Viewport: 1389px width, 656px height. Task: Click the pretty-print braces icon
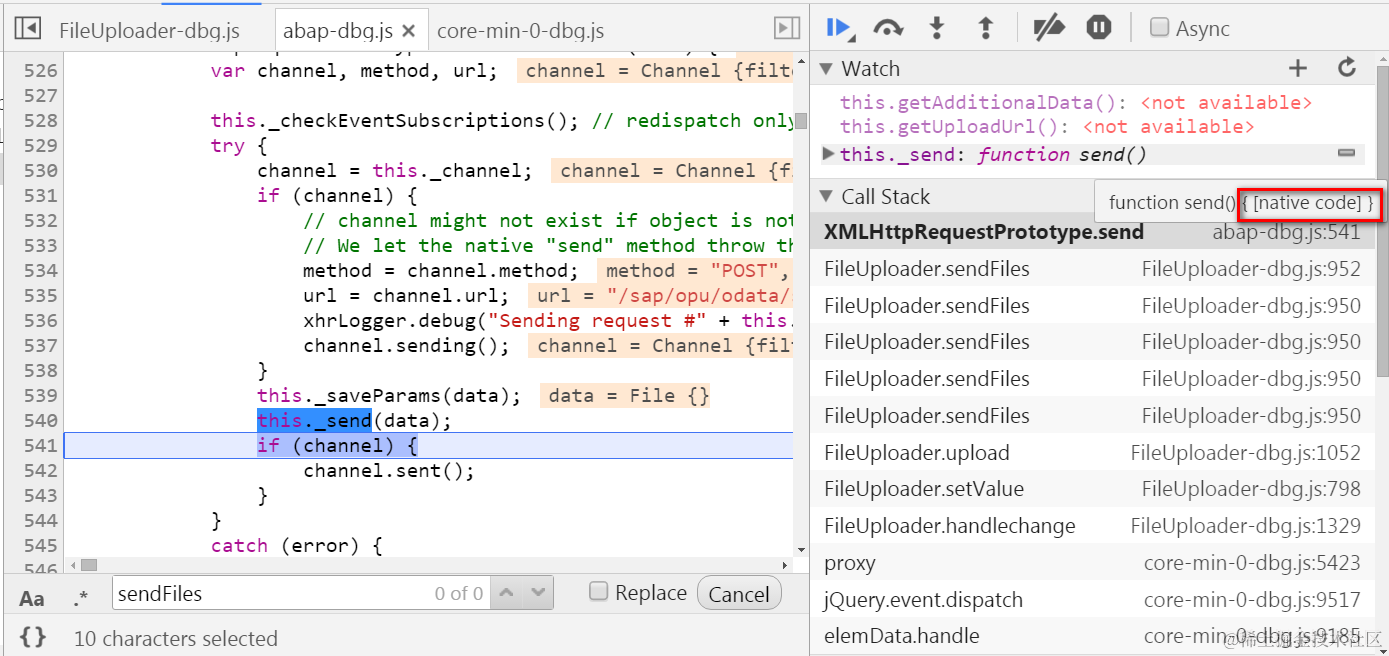click(x=32, y=638)
